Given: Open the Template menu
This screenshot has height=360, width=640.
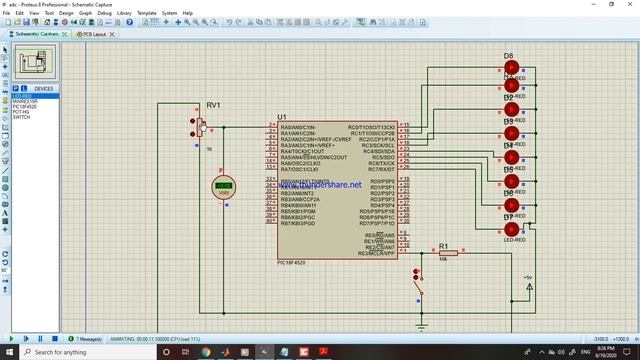Looking at the screenshot, I should pos(147,13).
